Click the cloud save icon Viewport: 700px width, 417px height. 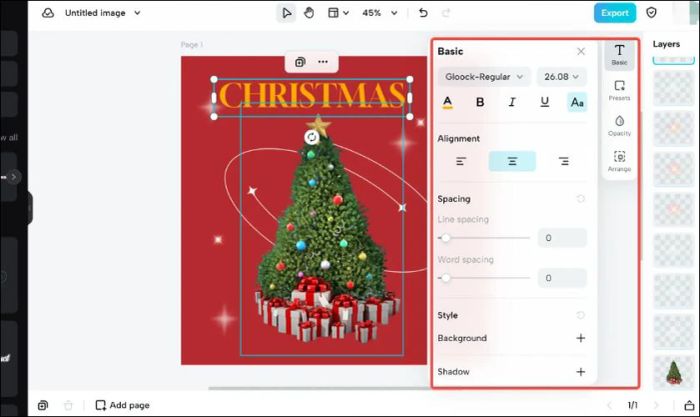[x=48, y=13]
